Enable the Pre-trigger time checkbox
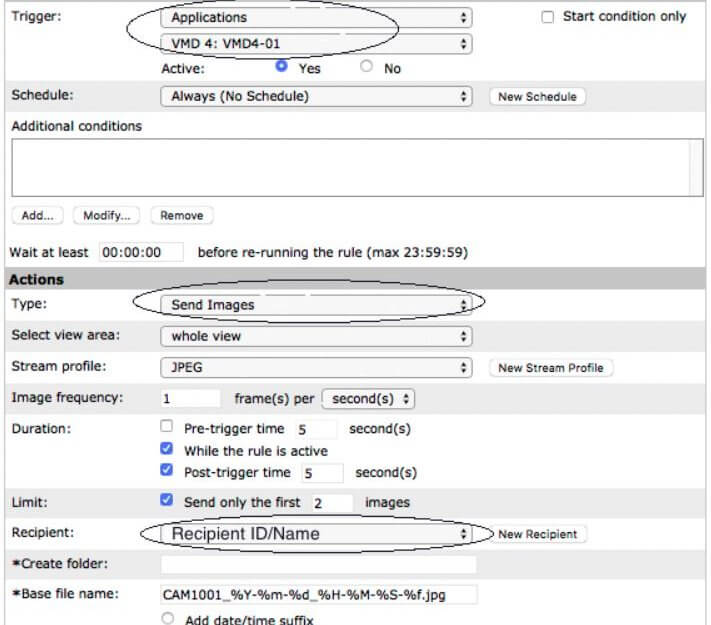Image resolution: width=711 pixels, height=625 pixels. click(166, 426)
